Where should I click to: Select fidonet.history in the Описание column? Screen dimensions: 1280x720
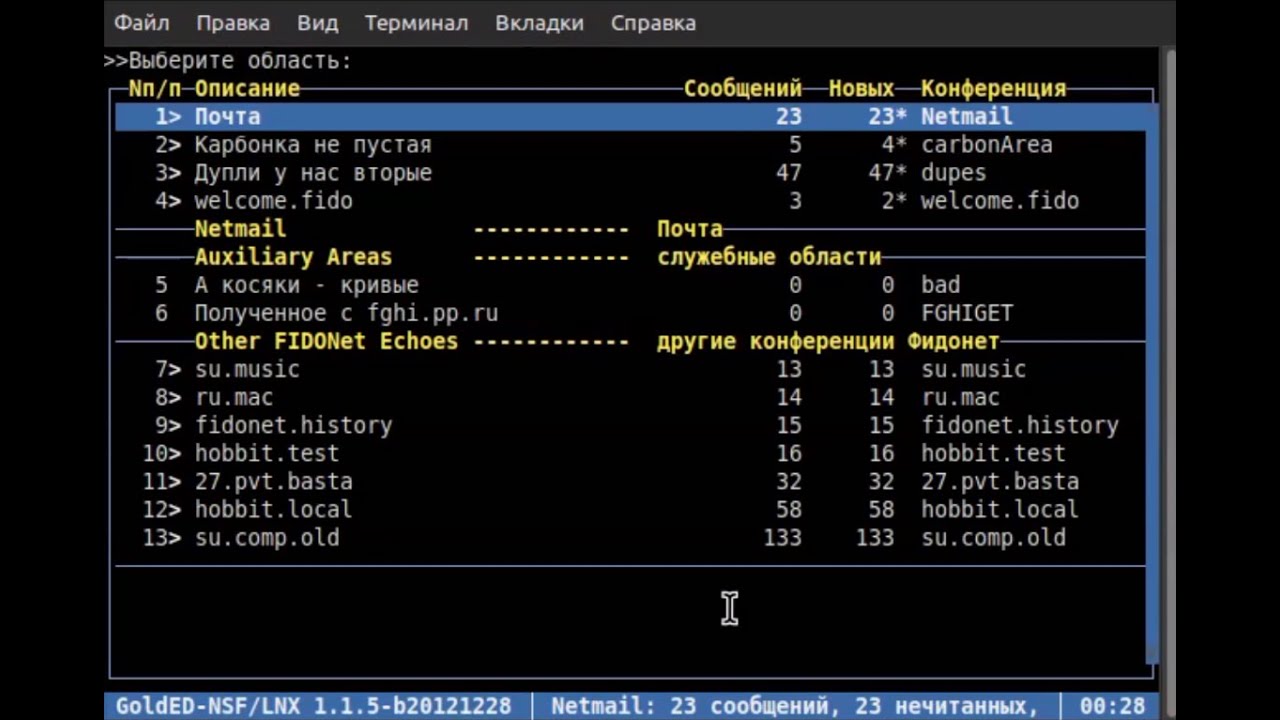tap(293, 425)
